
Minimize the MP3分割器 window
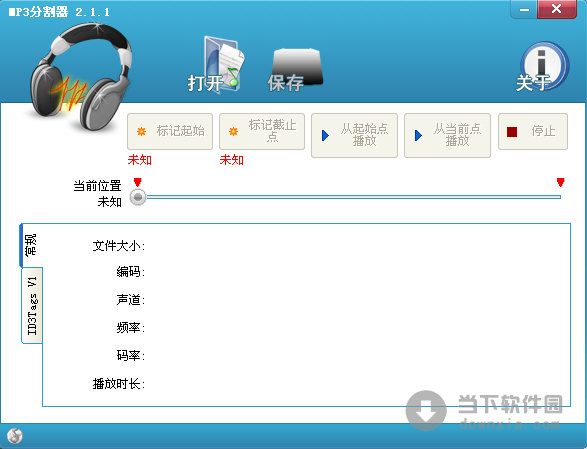coord(524,9)
